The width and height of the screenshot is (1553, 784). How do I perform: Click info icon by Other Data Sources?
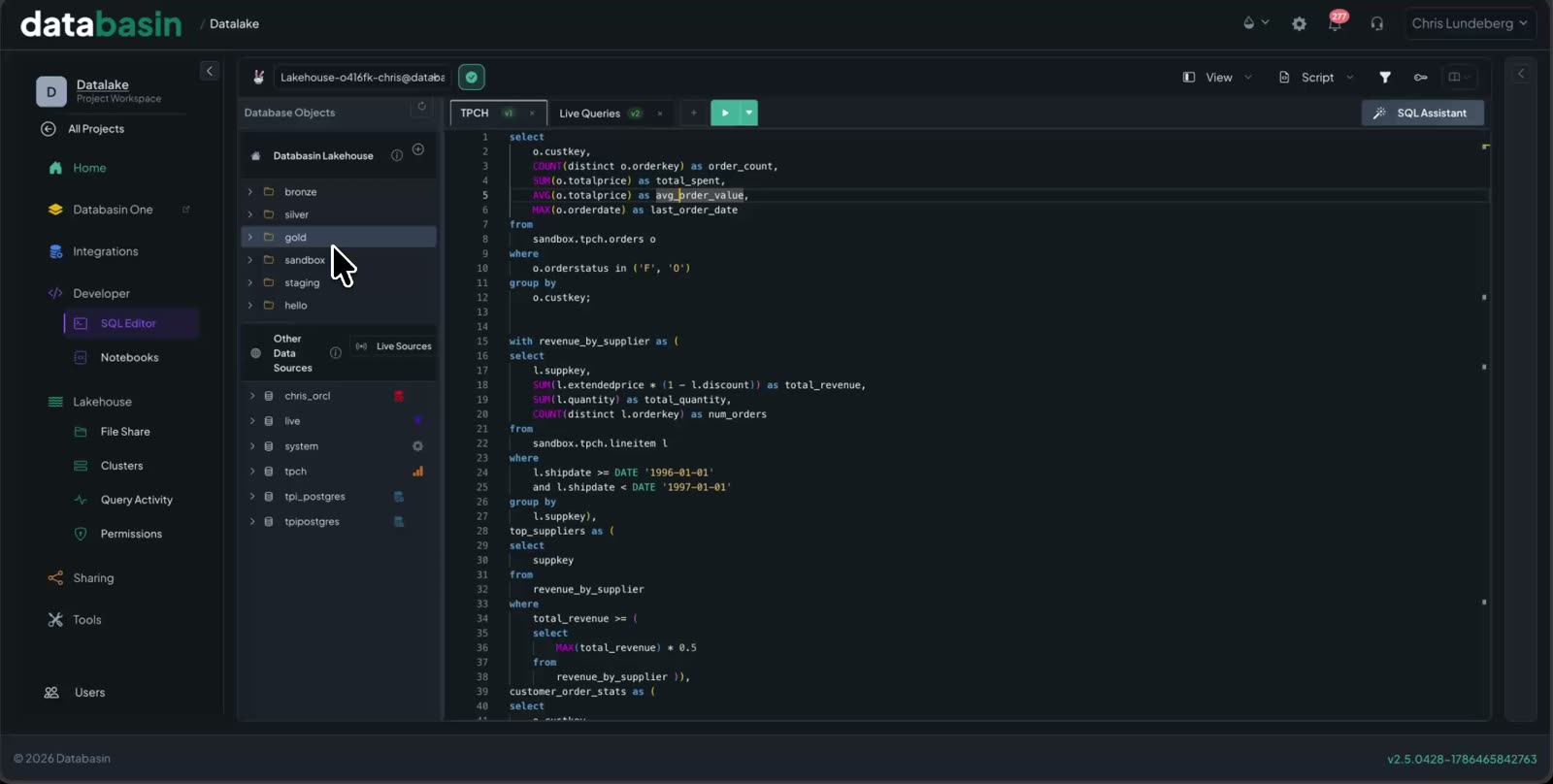[336, 353]
